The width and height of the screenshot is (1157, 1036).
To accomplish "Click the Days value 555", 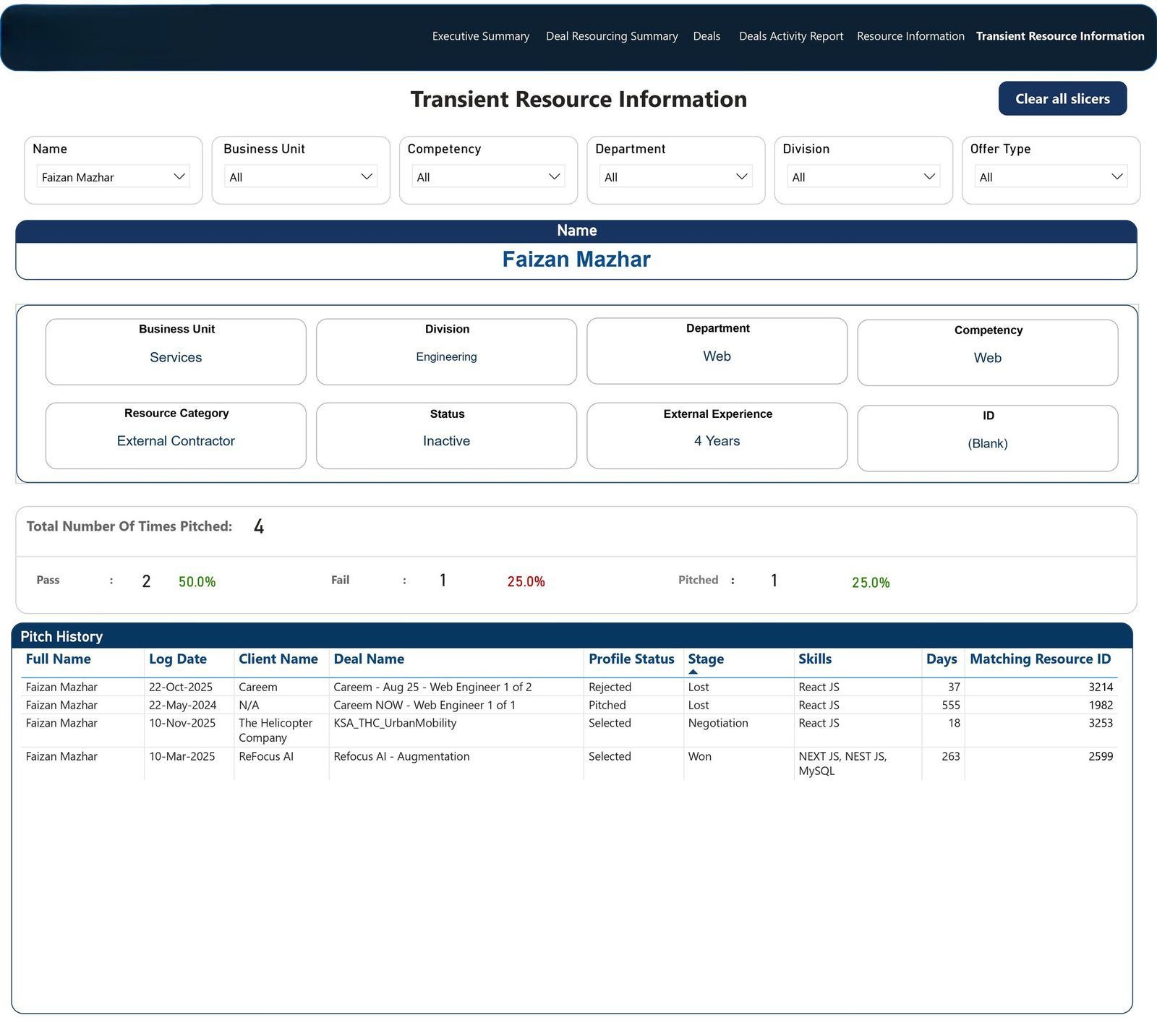I will 951,705.
